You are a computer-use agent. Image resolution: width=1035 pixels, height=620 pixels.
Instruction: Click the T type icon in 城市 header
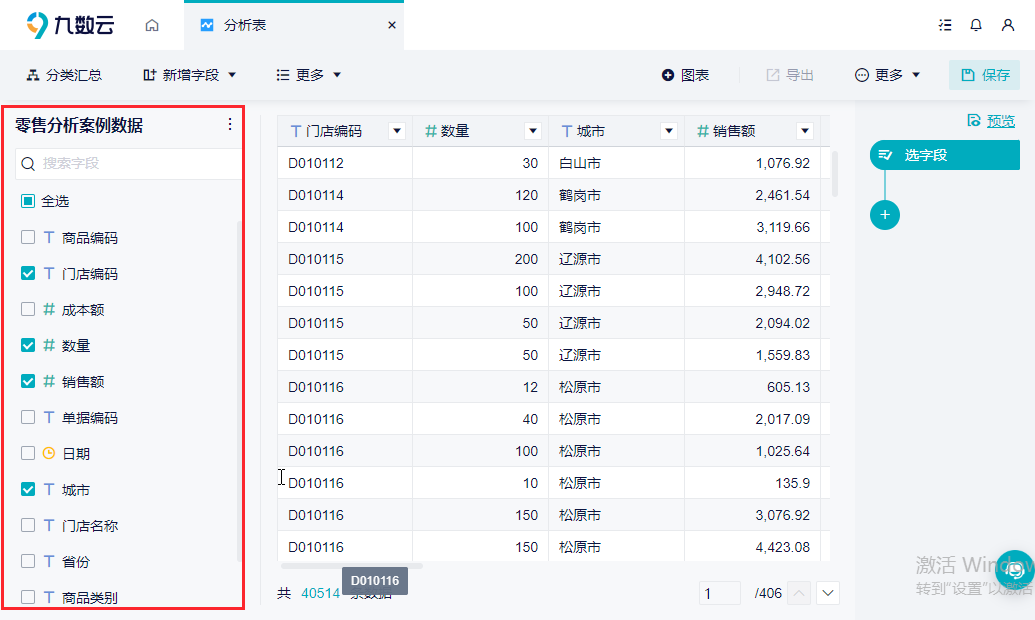[567, 131]
